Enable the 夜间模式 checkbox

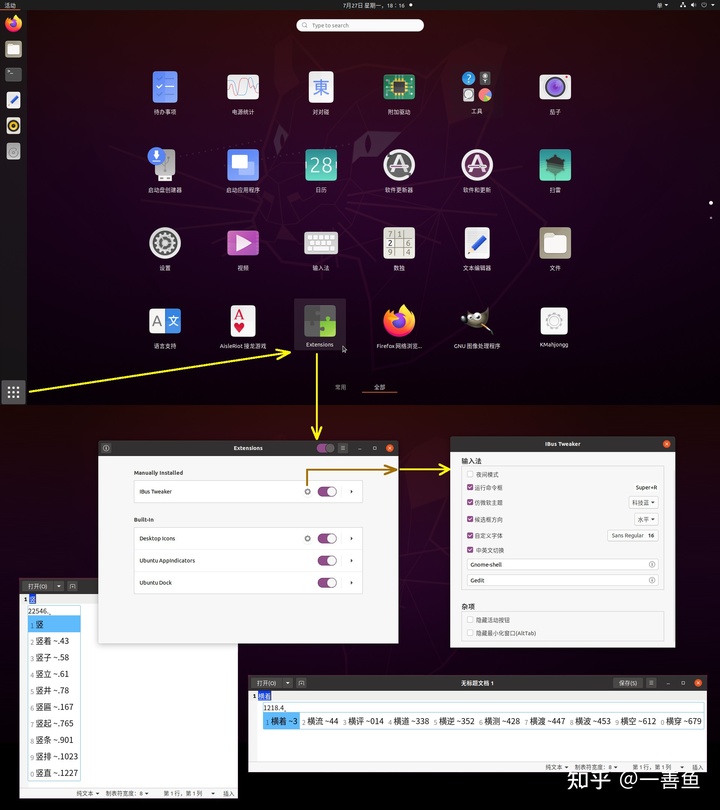(x=470, y=474)
